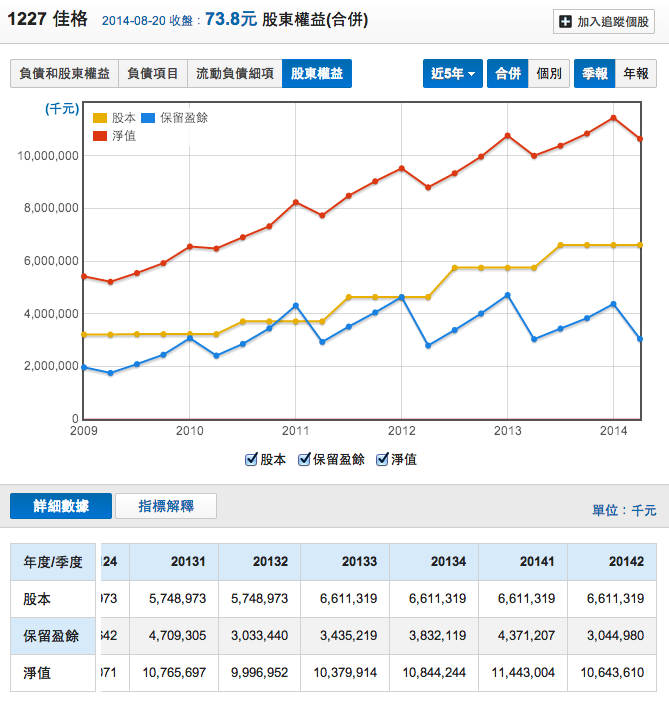Select the 股東權益 tab
The image size is (669, 701).
click(x=316, y=74)
